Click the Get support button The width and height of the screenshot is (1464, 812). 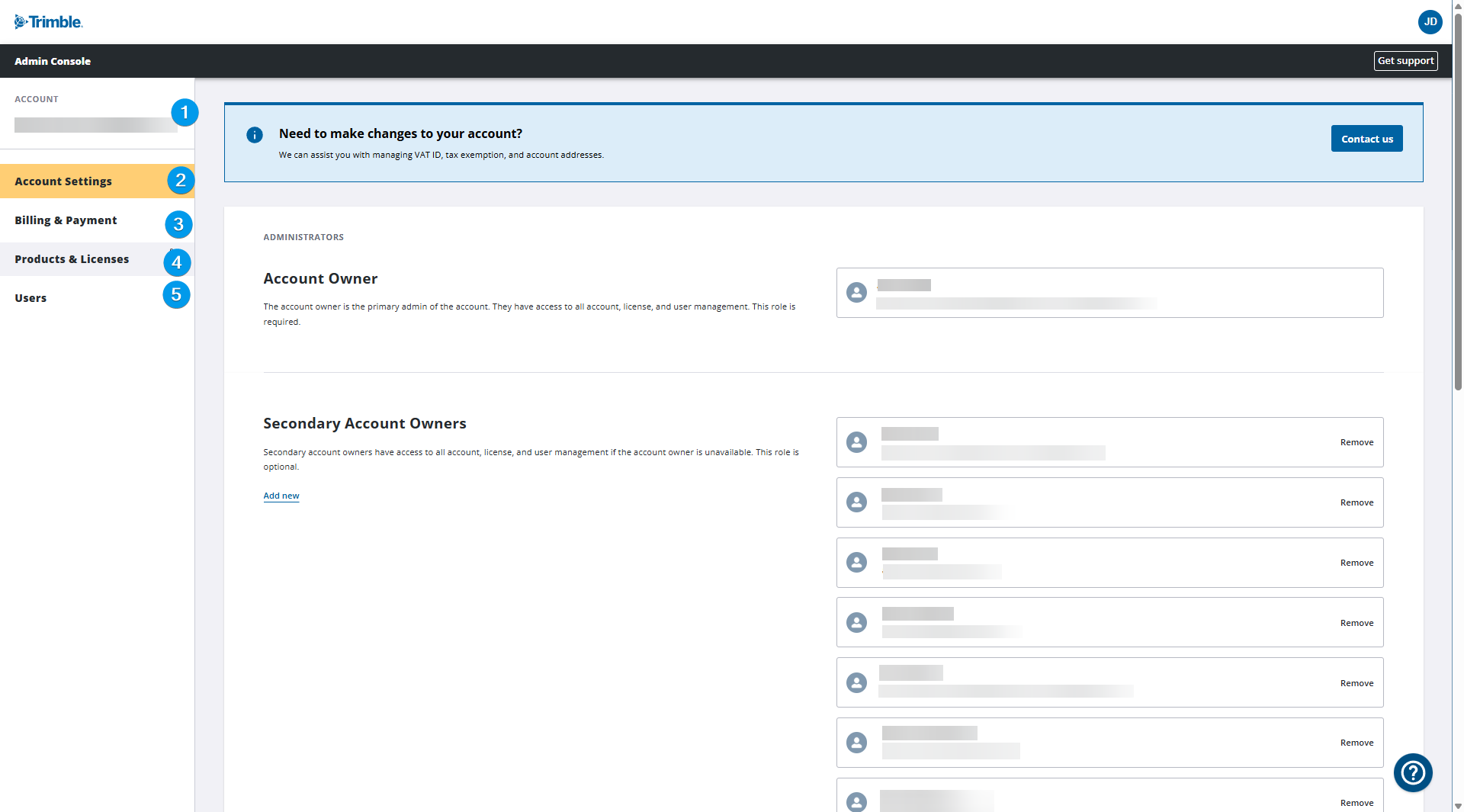pyautogui.click(x=1405, y=60)
